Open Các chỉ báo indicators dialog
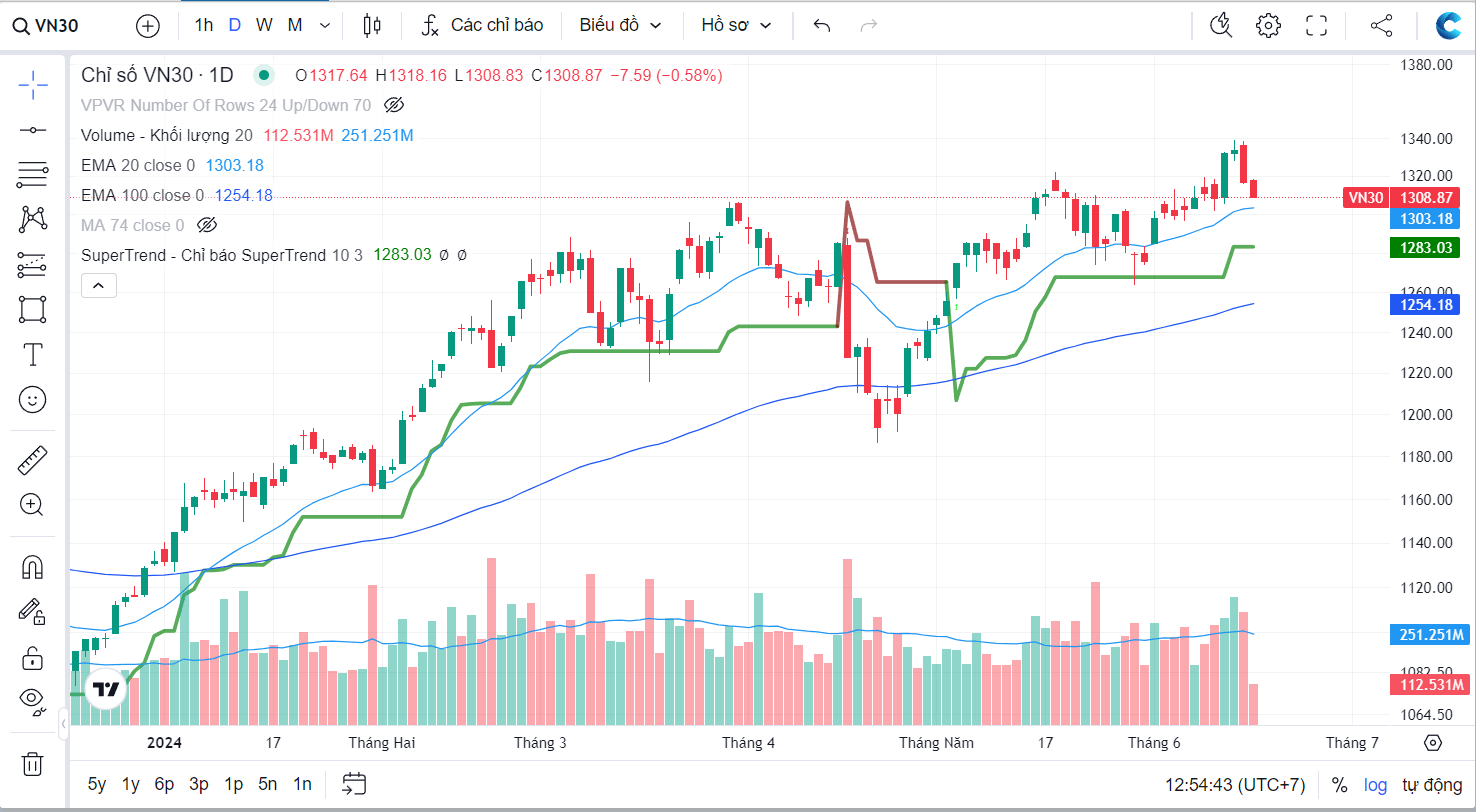Viewport: 1476px width, 812px height. click(x=482, y=25)
